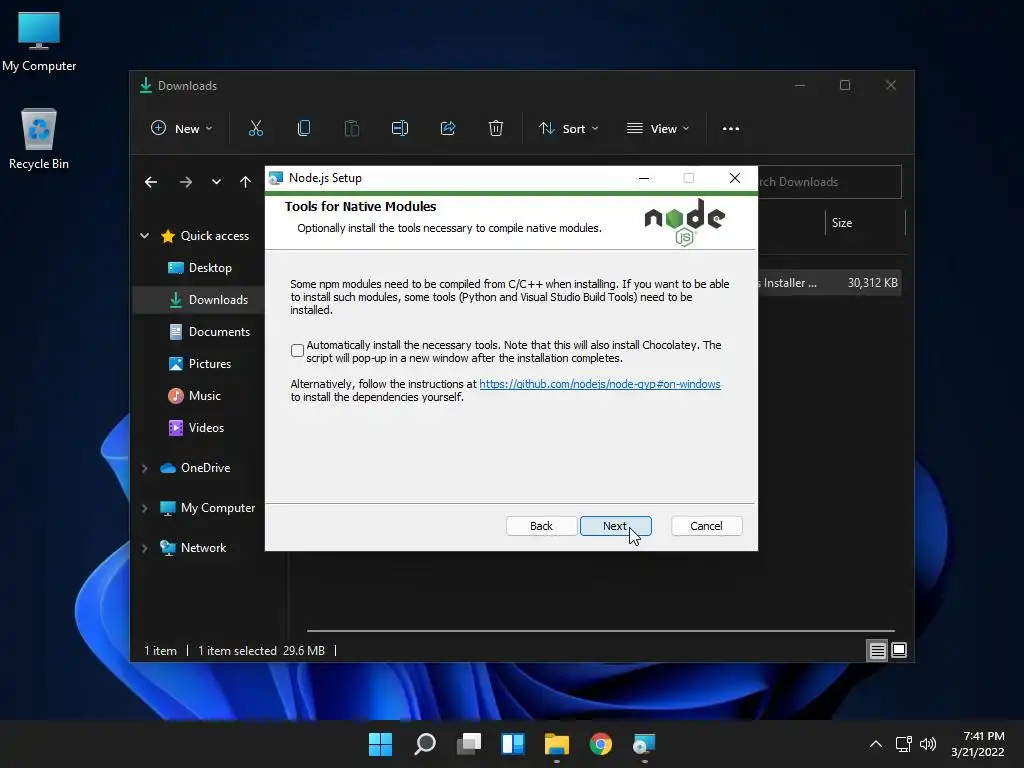Go Back in the Node.js Setup wizard

541,526
